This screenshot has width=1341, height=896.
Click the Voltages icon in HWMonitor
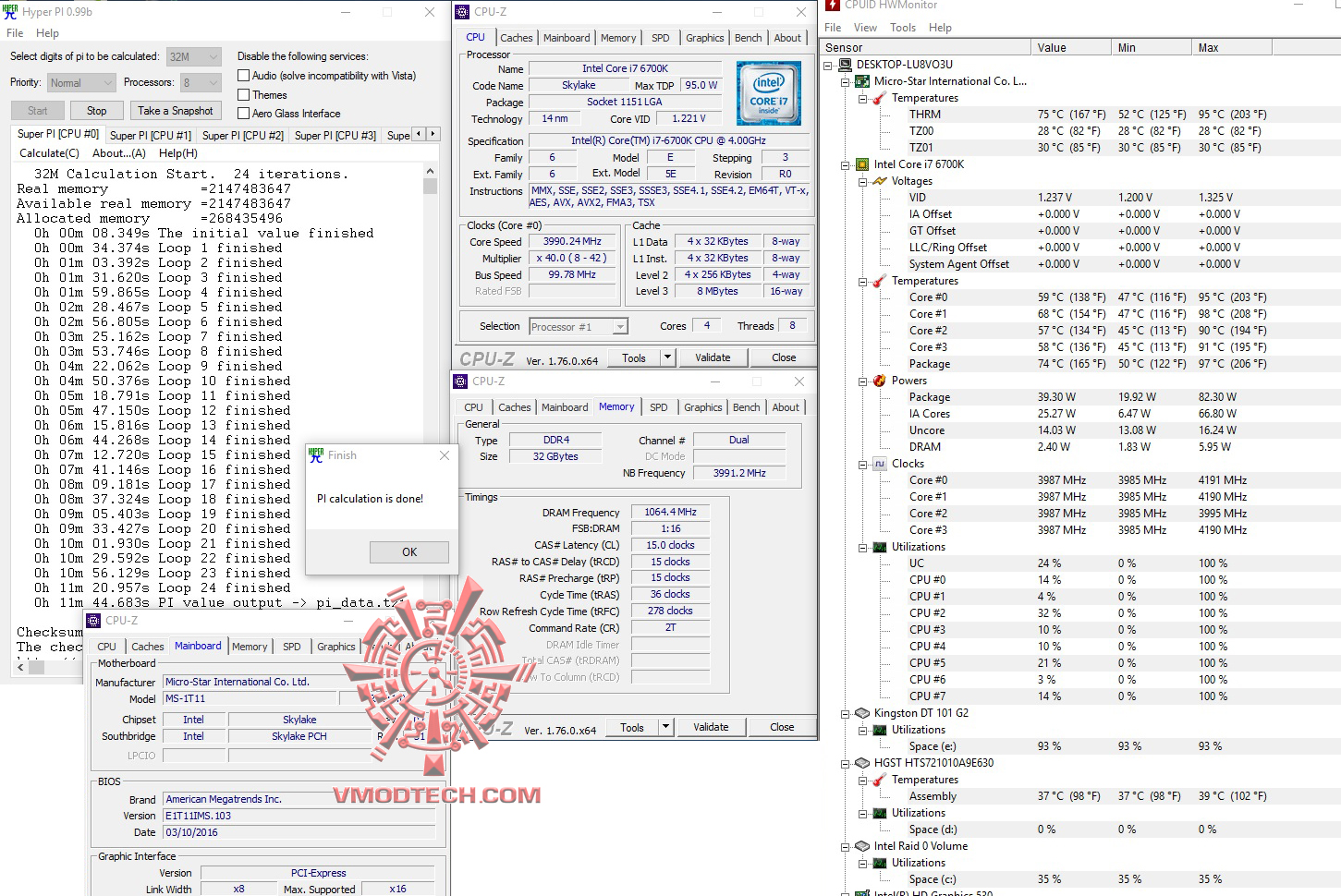click(877, 180)
